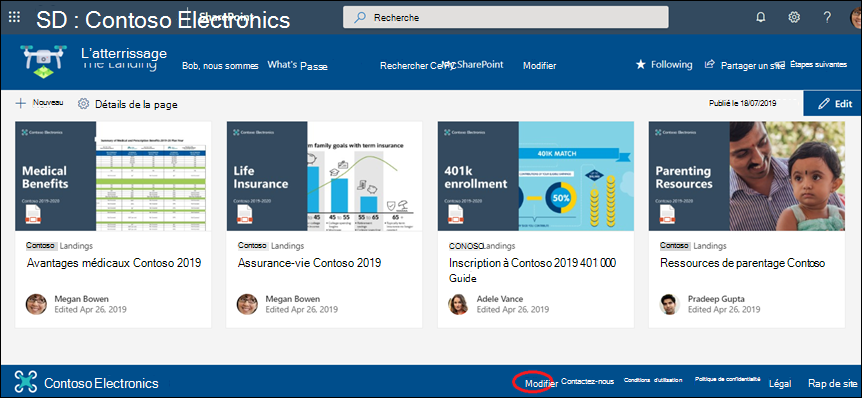The width and height of the screenshot is (862, 398).
Task: Open the help question mark icon
Action: (827, 17)
